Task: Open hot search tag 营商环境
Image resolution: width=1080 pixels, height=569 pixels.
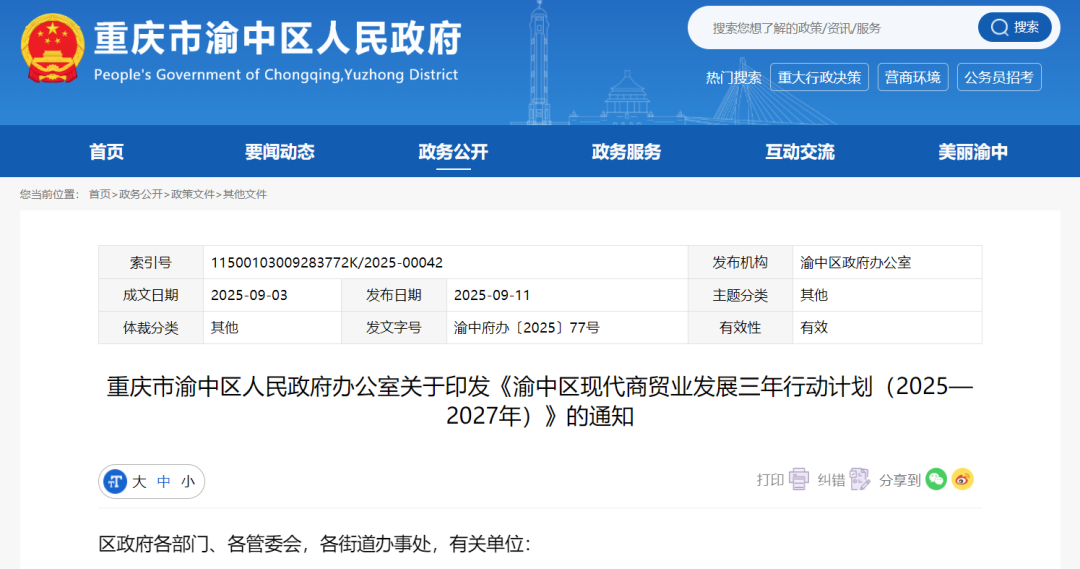Action: point(913,77)
